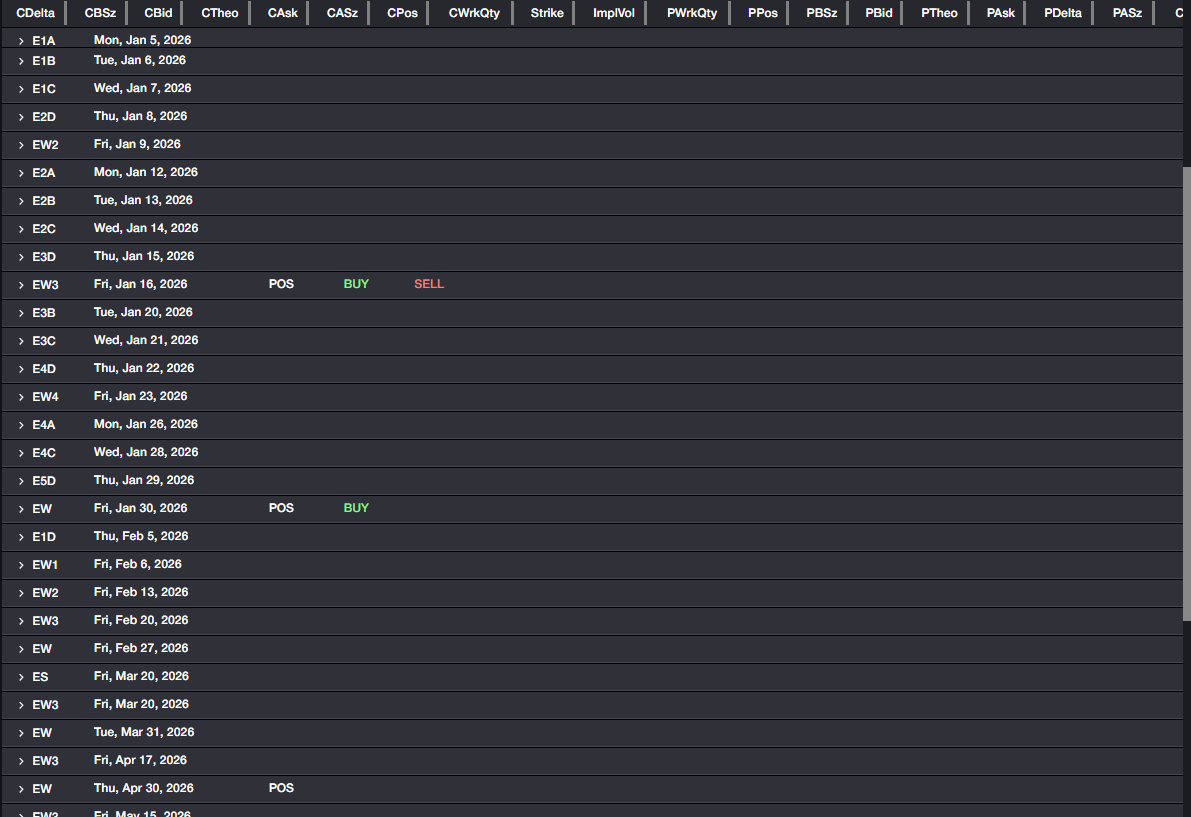Click POS on the Jan 30, 2026 row
This screenshot has height=817, width=1191.
[281, 508]
